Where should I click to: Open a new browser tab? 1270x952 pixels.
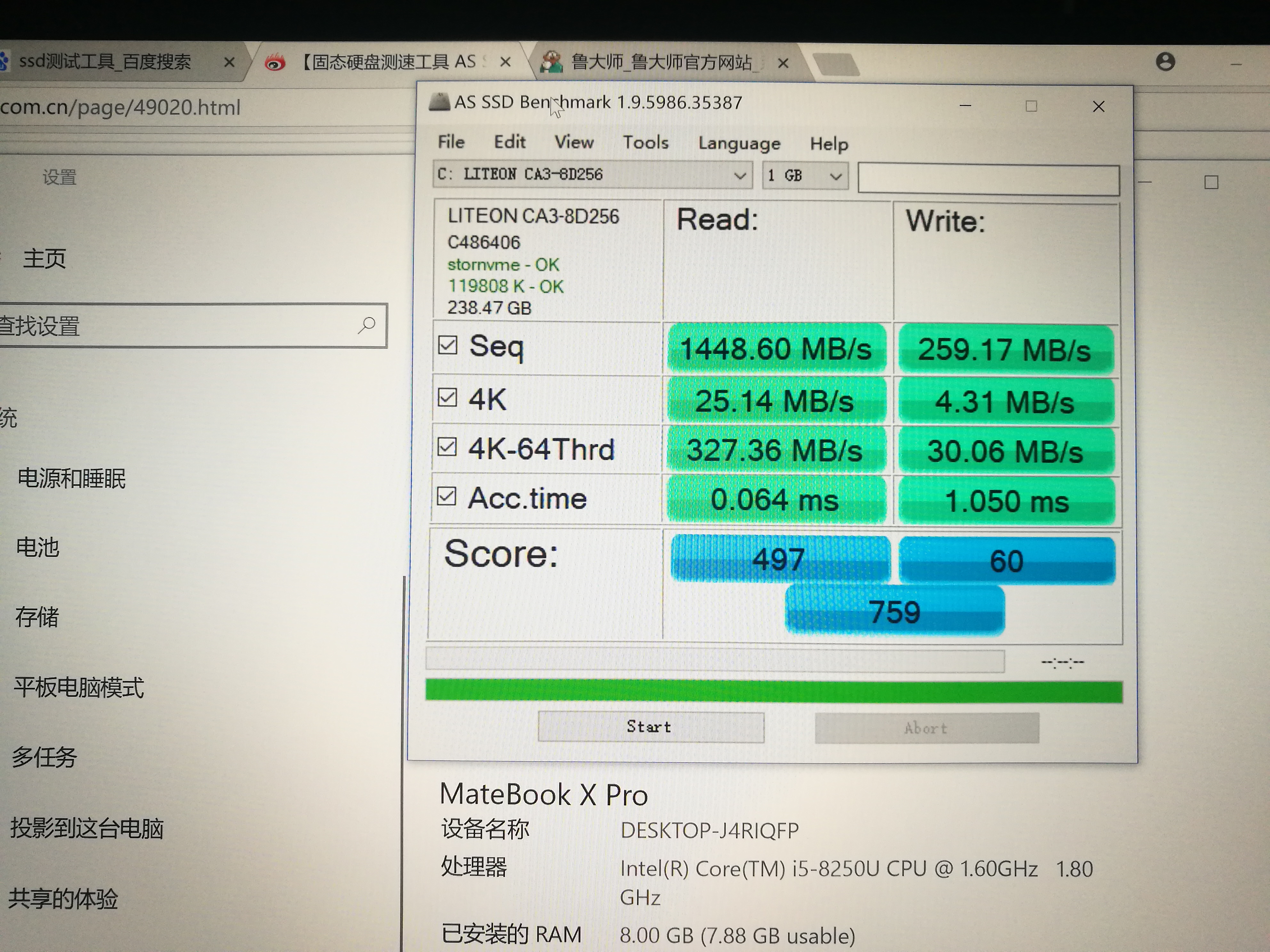click(837, 64)
